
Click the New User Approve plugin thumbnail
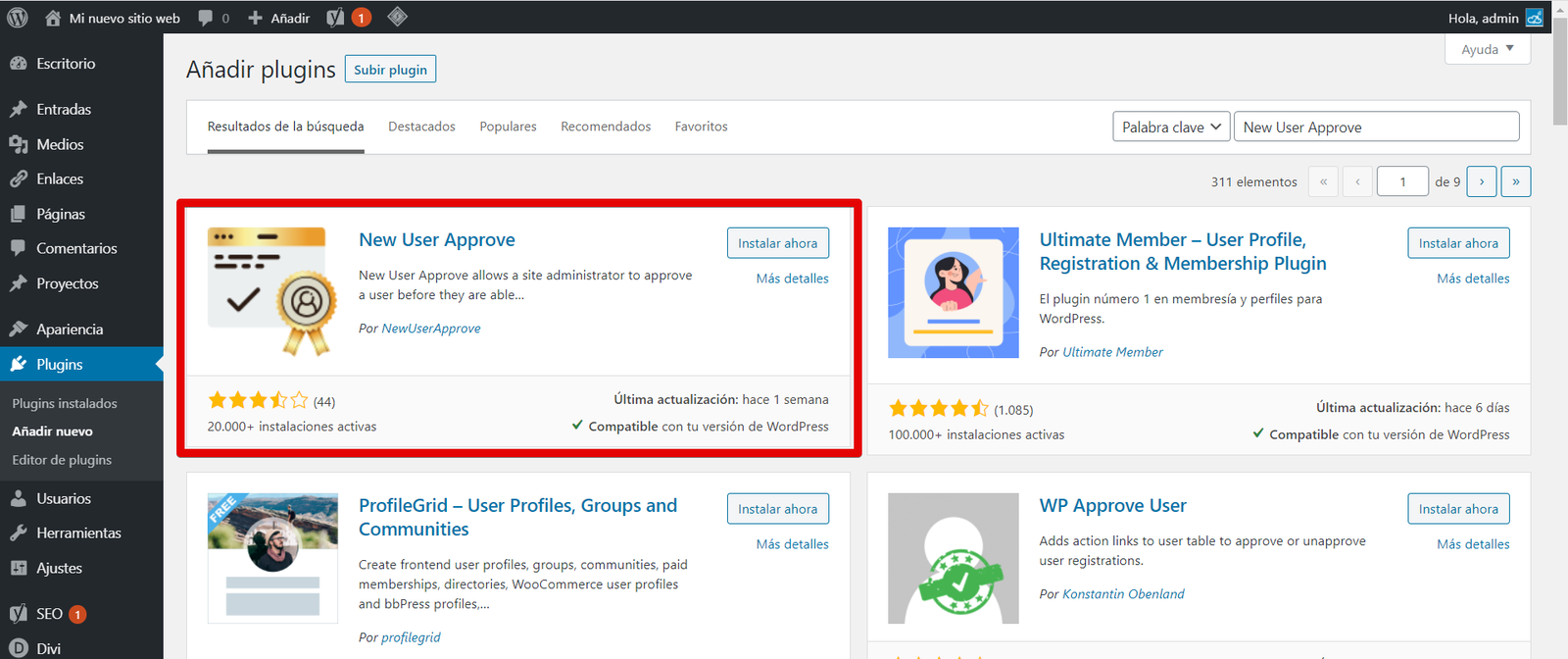272,292
